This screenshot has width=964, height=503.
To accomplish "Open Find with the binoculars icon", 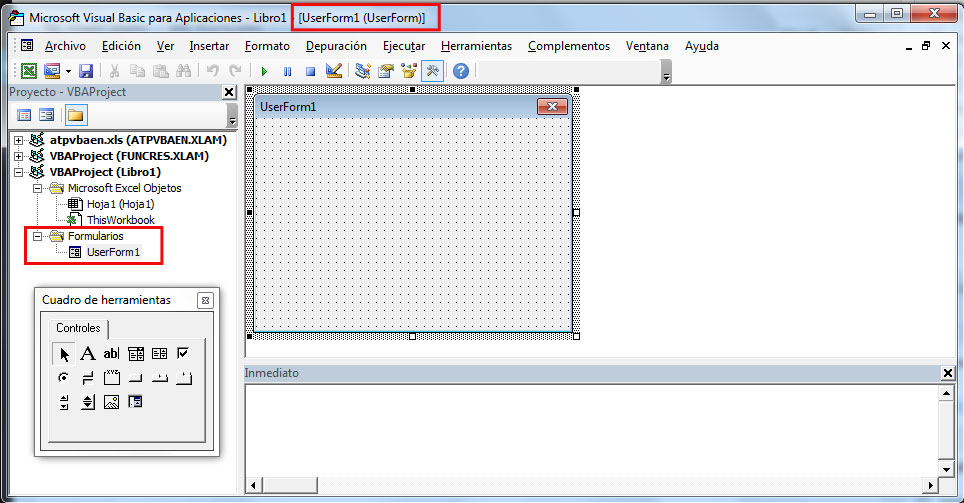I will click(x=183, y=71).
